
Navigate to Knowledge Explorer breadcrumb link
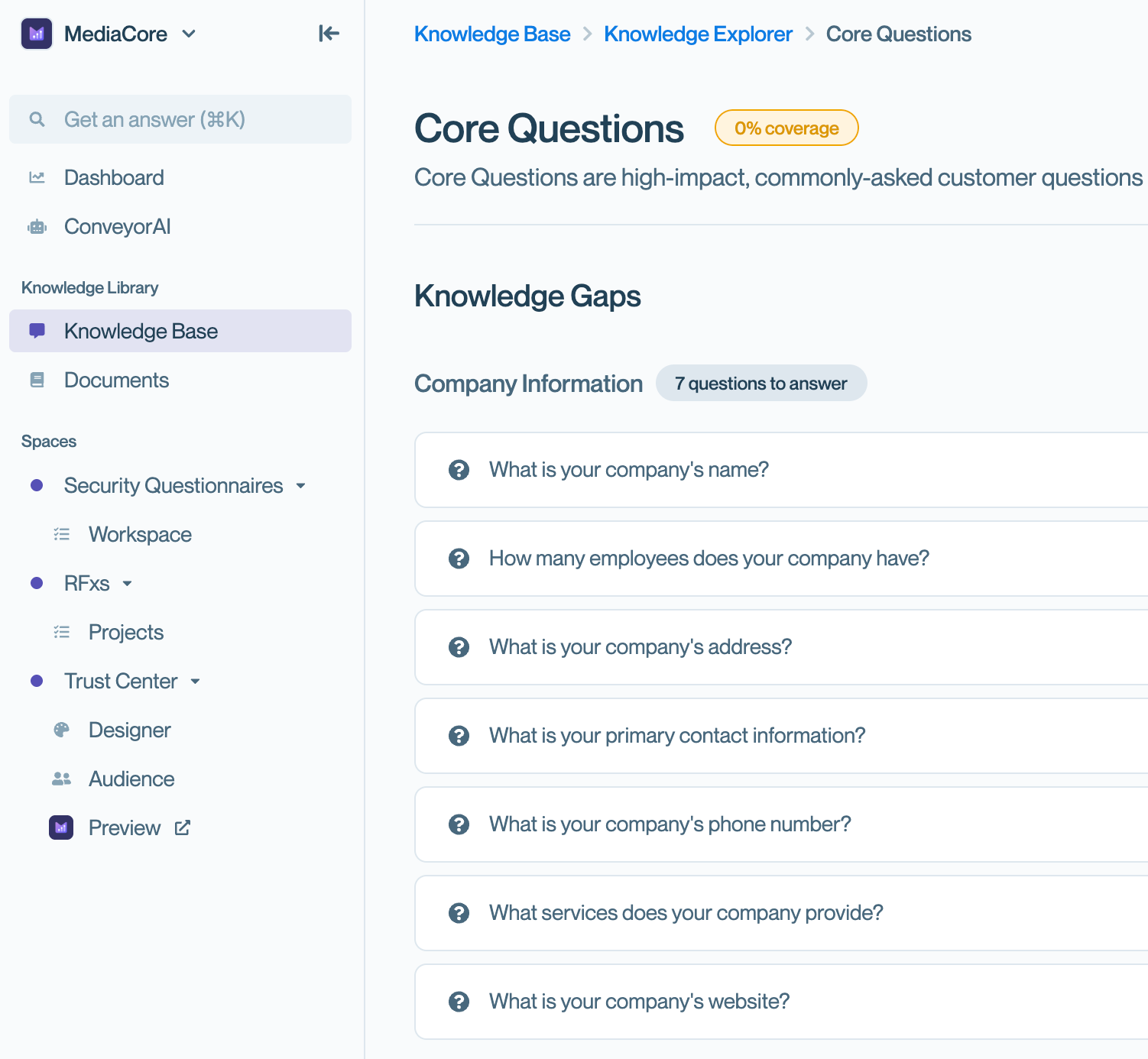click(x=698, y=34)
